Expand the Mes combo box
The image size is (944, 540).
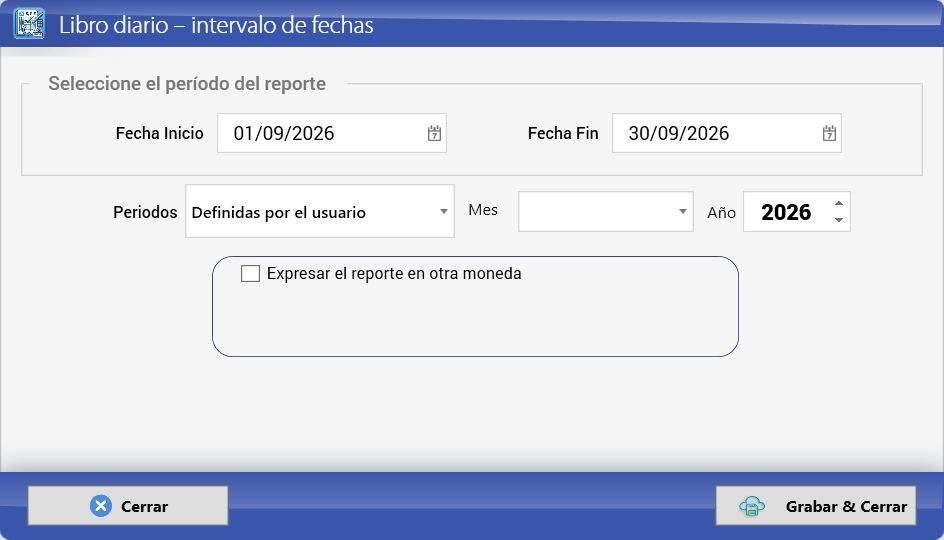[682, 211]
